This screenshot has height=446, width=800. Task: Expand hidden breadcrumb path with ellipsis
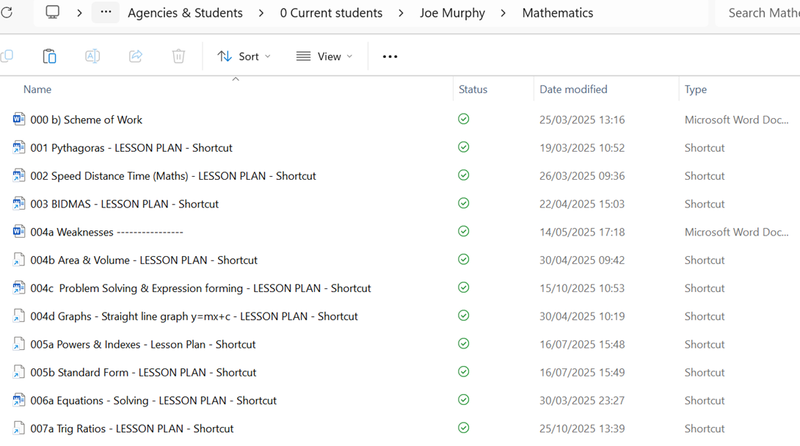(x=106, y=13)
